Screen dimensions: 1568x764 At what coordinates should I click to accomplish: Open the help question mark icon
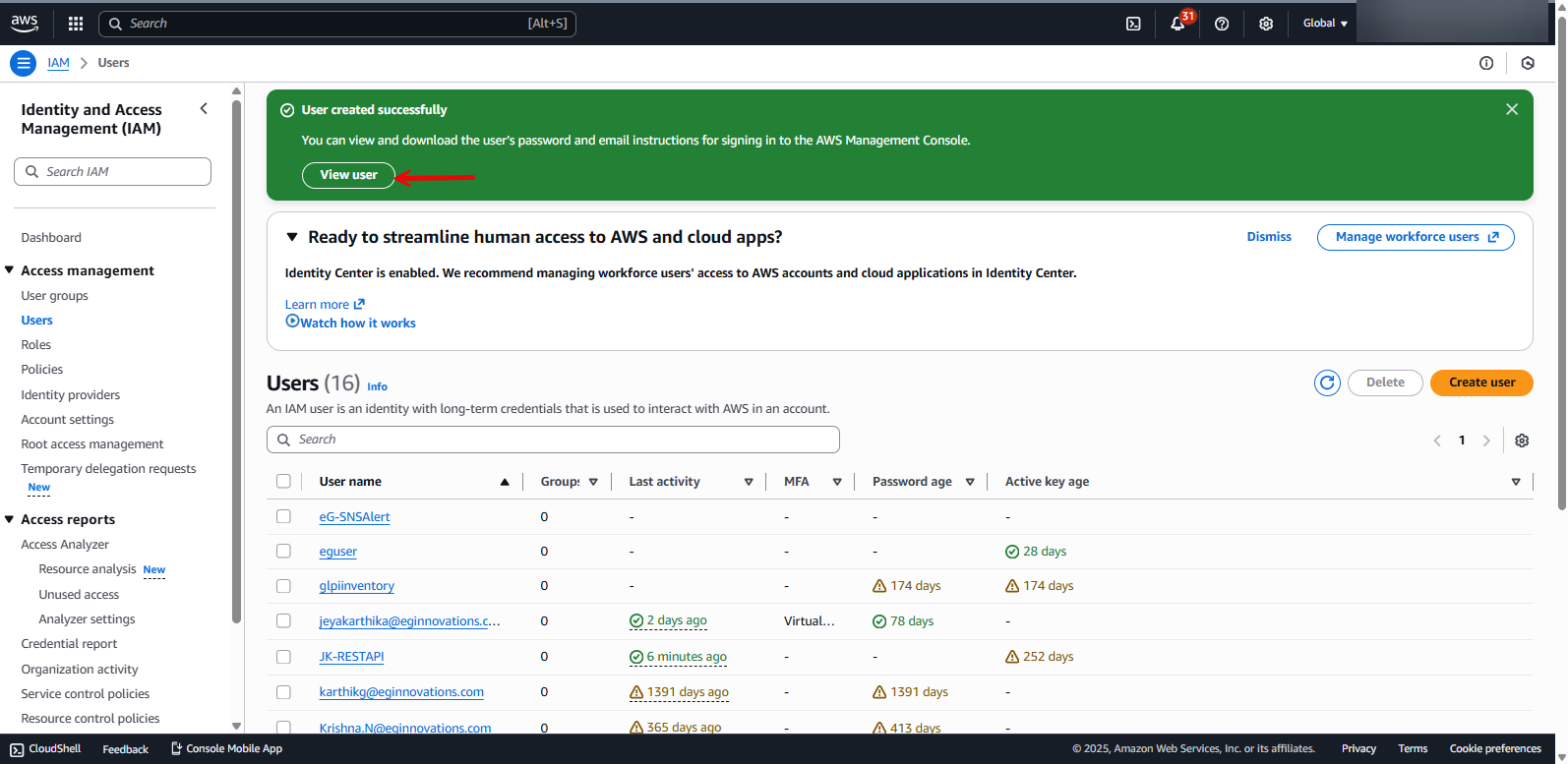coord(1222,24)
